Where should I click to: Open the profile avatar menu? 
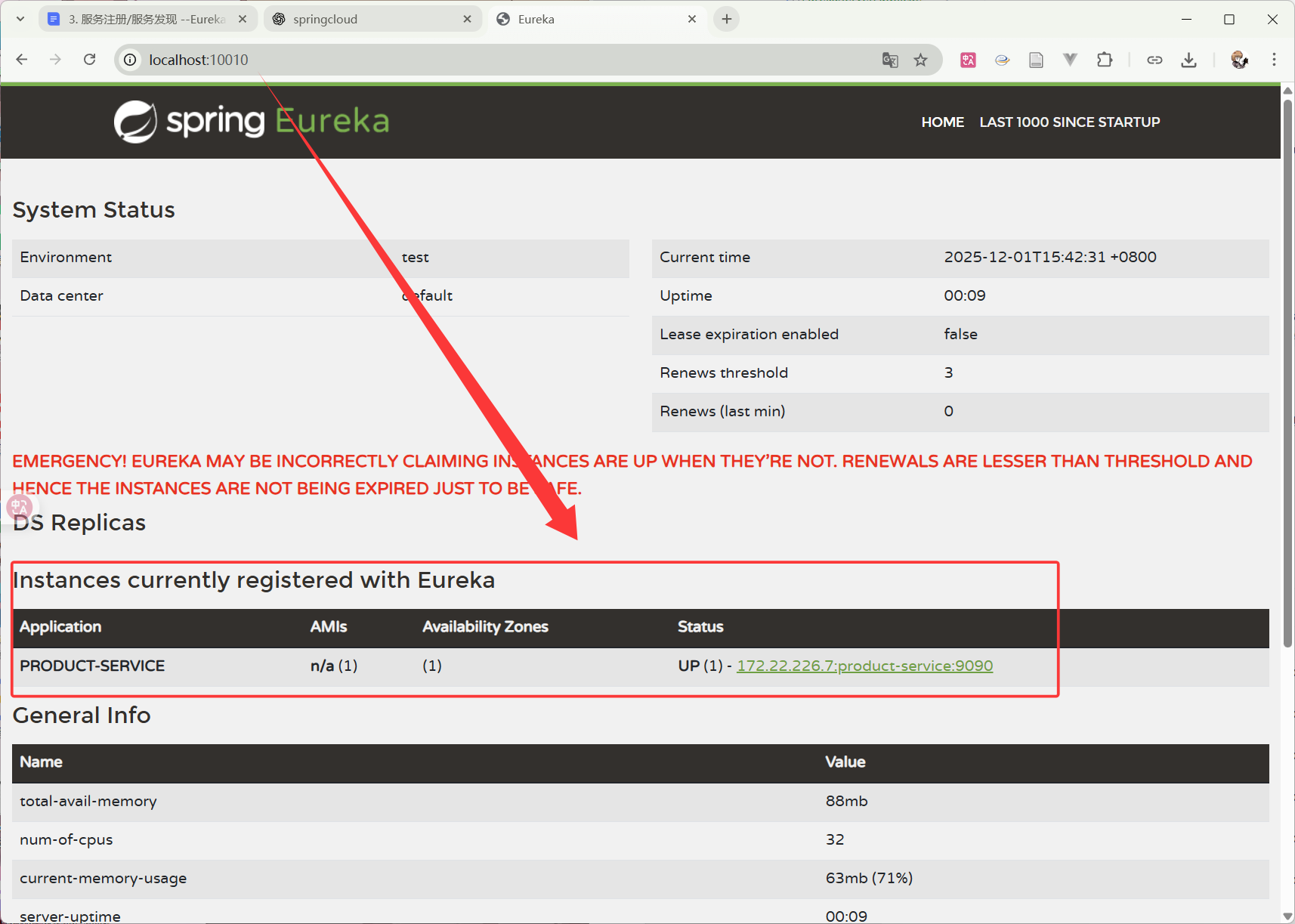(x=1239, y=60)
